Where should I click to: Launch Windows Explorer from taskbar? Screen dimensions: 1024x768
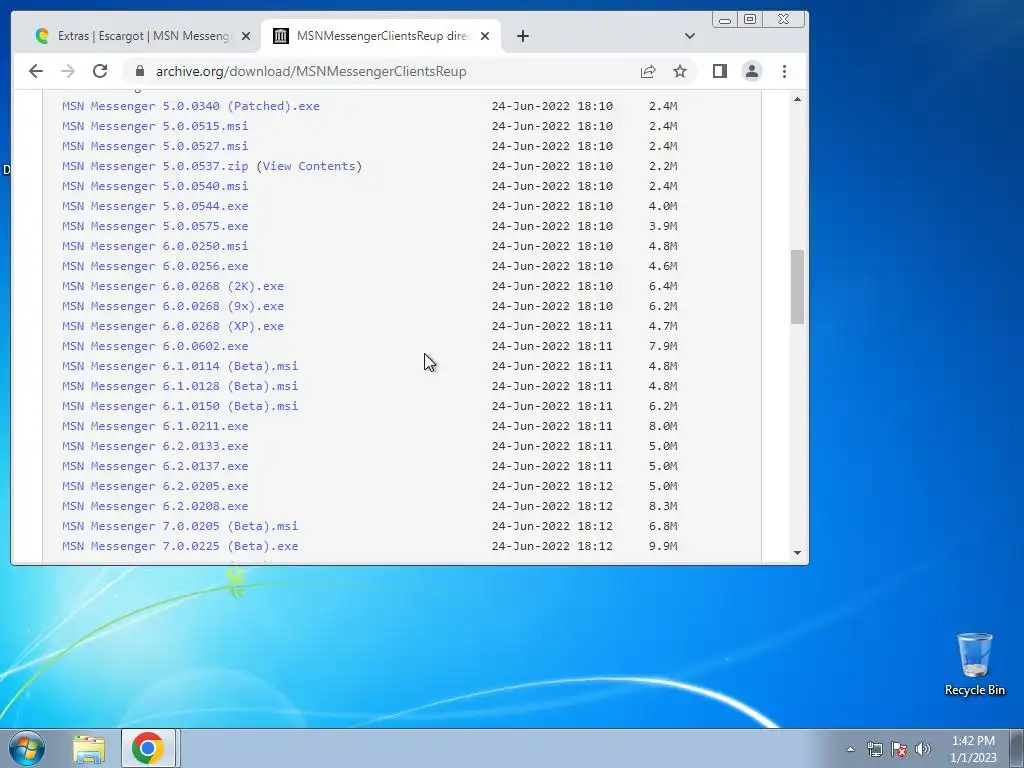pyautogui.click(x=89, y=749)
